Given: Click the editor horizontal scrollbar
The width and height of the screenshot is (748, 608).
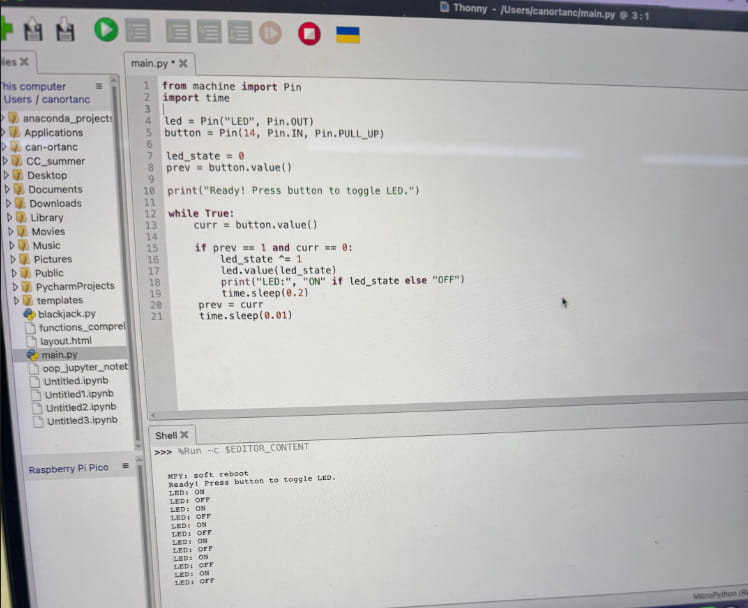Looking at the screenshot, I should coord(448,405).
